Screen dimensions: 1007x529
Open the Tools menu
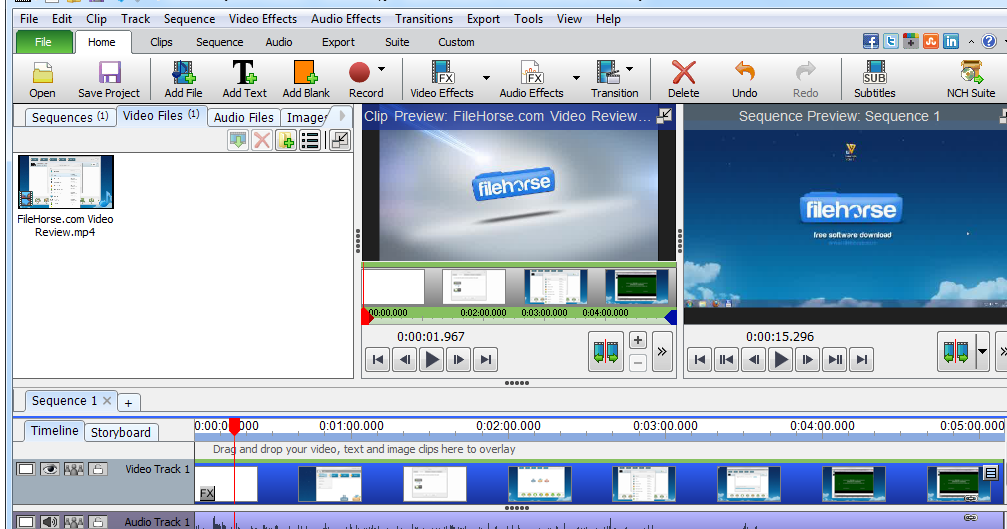tap(529, 19)
